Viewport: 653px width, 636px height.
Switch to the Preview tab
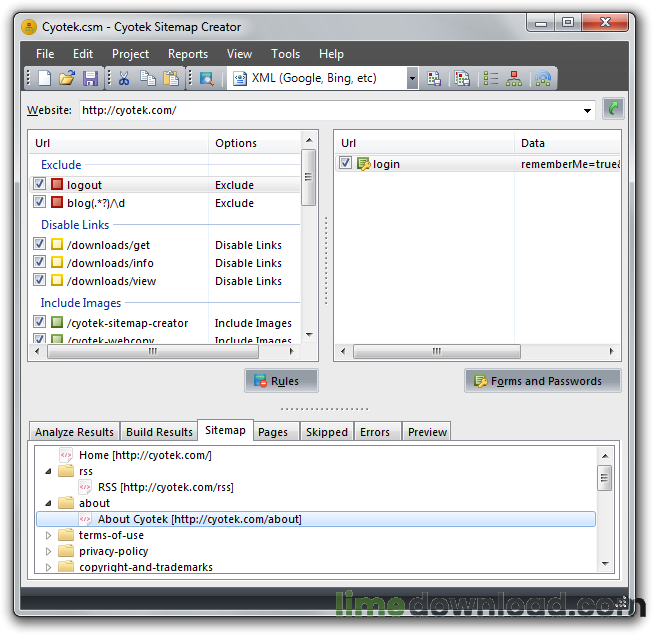click(427, 431)
